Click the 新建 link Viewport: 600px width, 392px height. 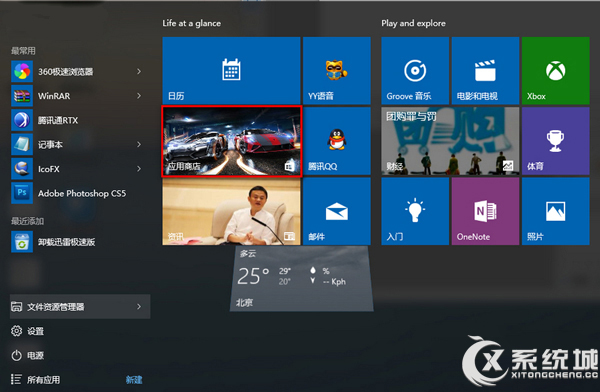coord(134,380)
